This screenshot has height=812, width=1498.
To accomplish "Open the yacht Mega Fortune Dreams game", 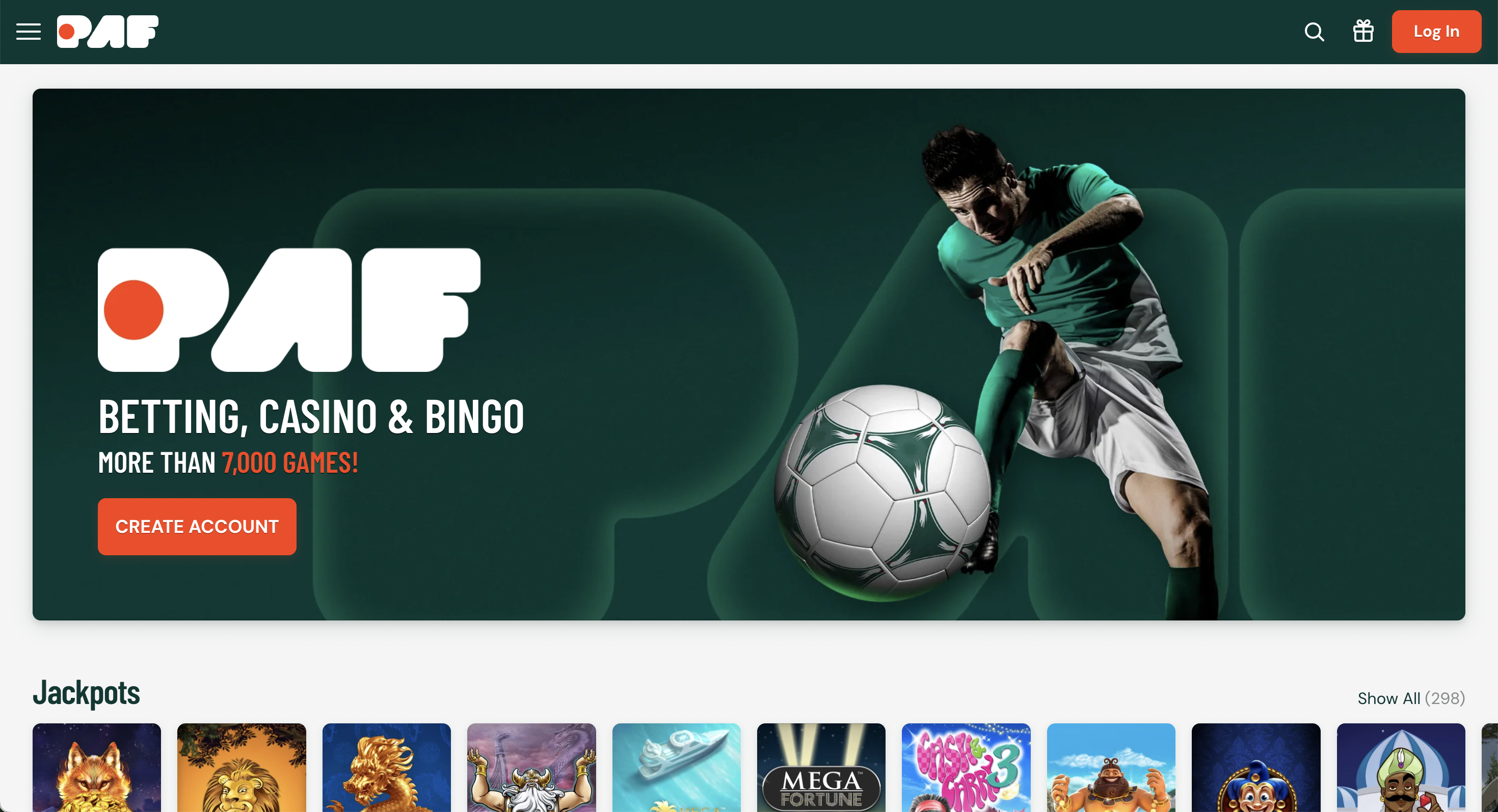I will click(x=676, y=767).
